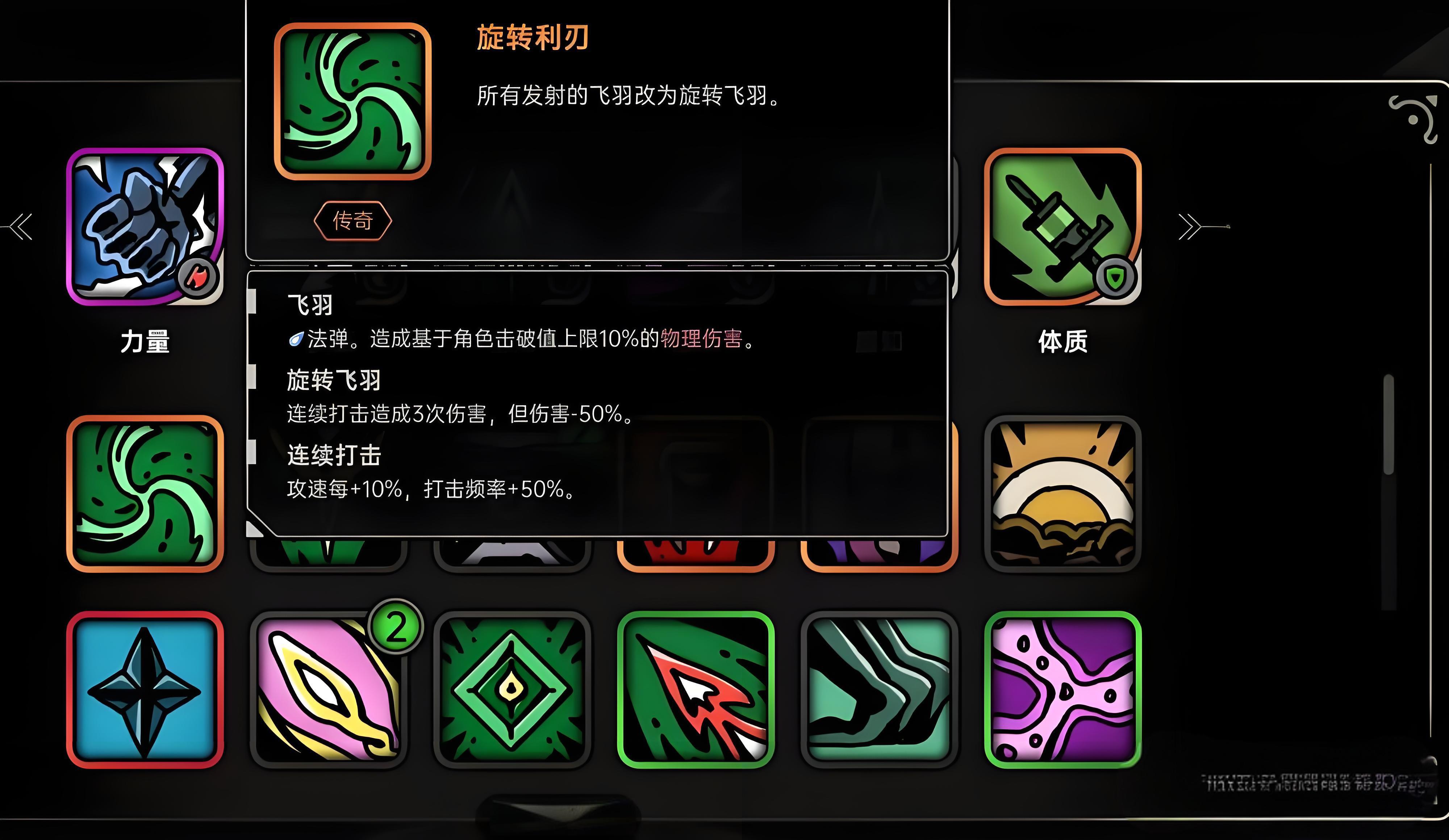1449x840 pixels.
Task: Click the large 旋转利刃 icon in the tooltip
Action: click(352, 101)
